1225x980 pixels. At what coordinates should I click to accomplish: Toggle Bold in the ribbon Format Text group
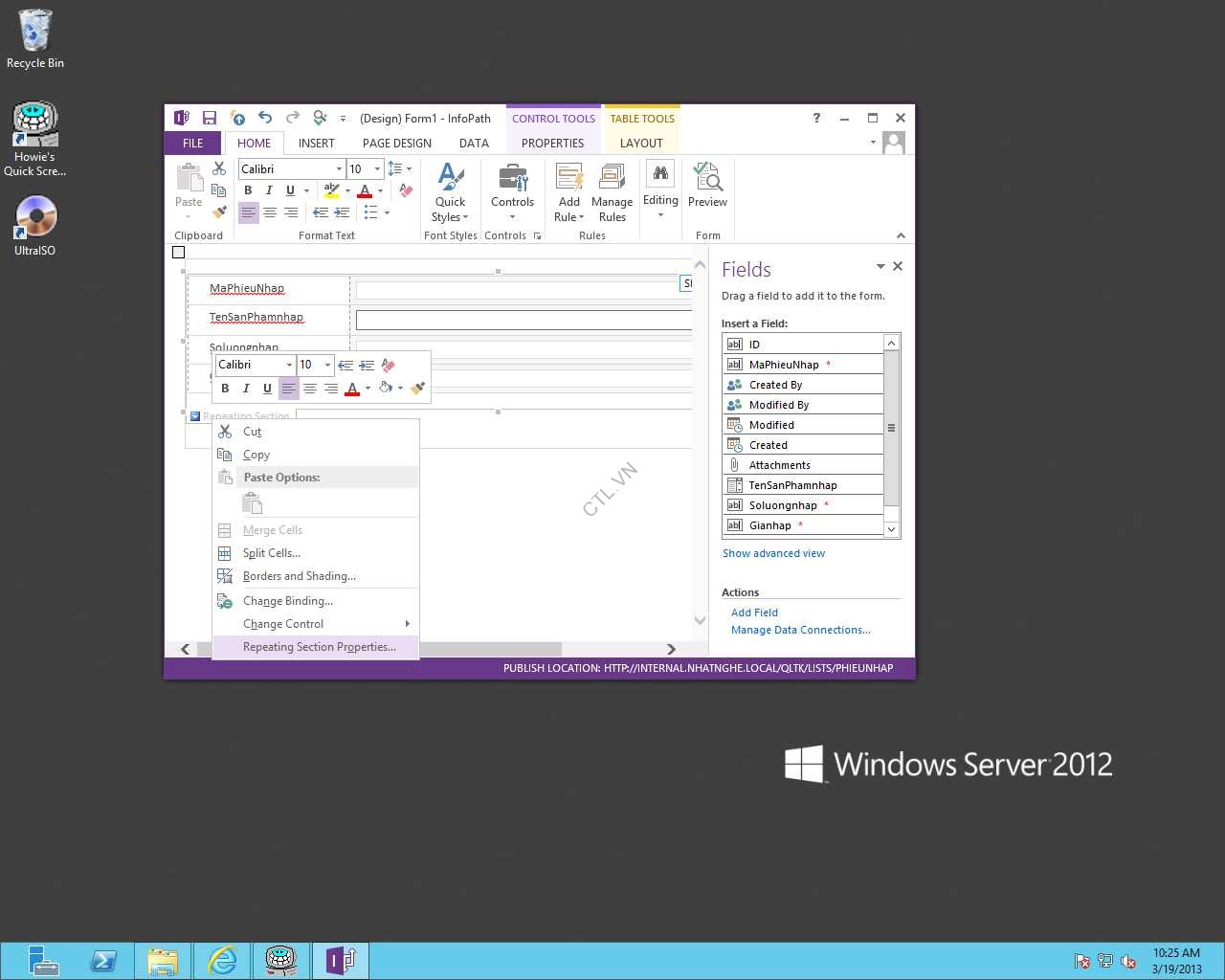pos(248,190)
